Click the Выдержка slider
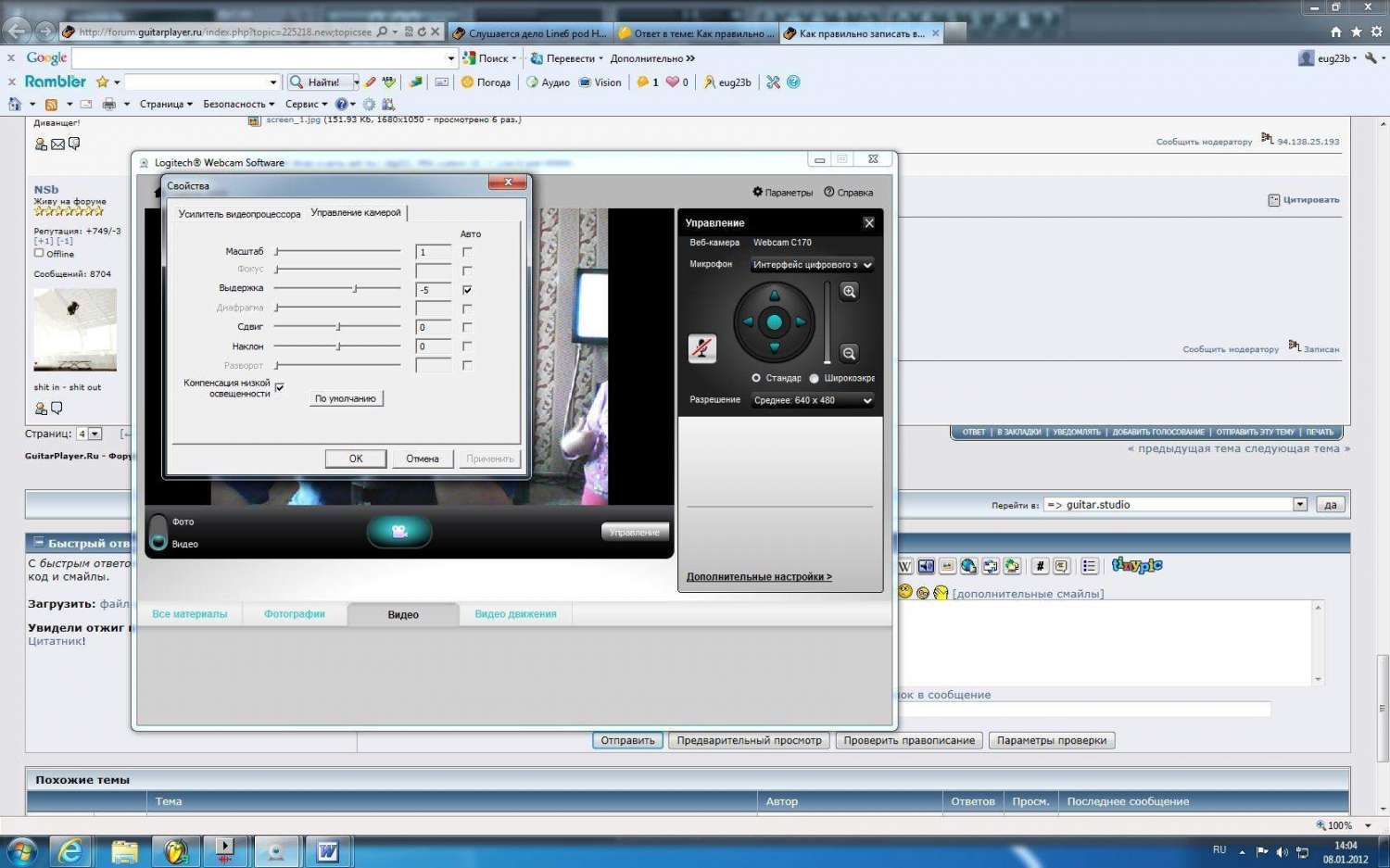1390x868 pixels. [338, 289]
